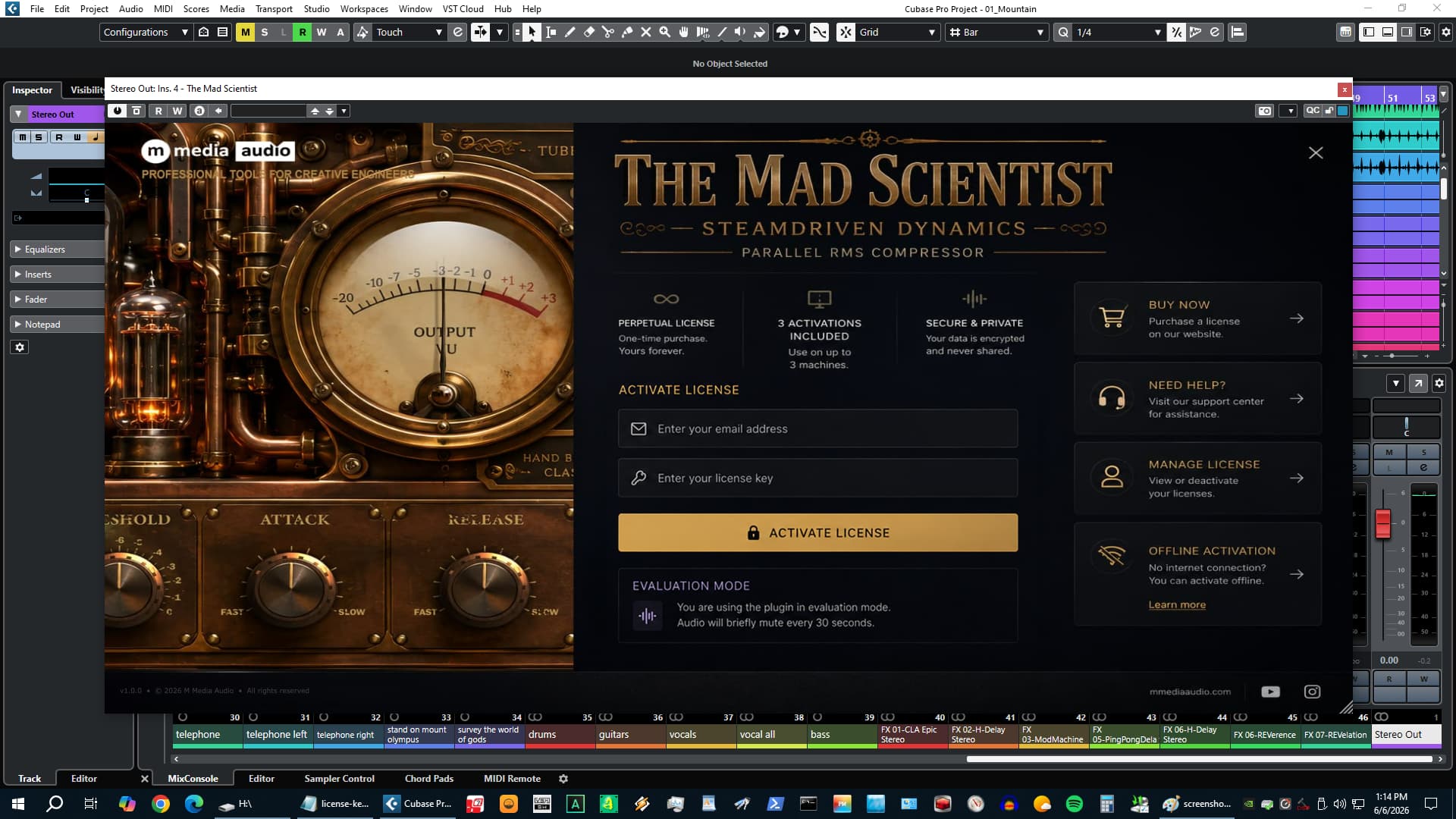This screenshot has height=819, width=1456.
Task: Click the MixConsole horizontal scrollbar
Action: (1199, 758)
